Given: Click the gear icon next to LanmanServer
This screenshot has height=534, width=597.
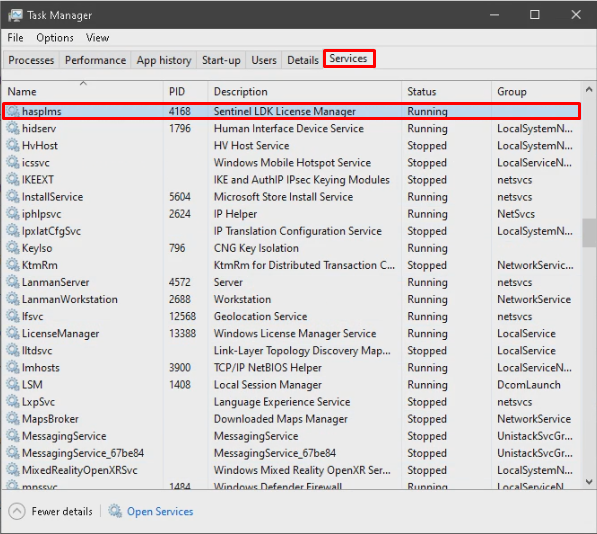Looking at the screenshot, I should pos(13,282).
